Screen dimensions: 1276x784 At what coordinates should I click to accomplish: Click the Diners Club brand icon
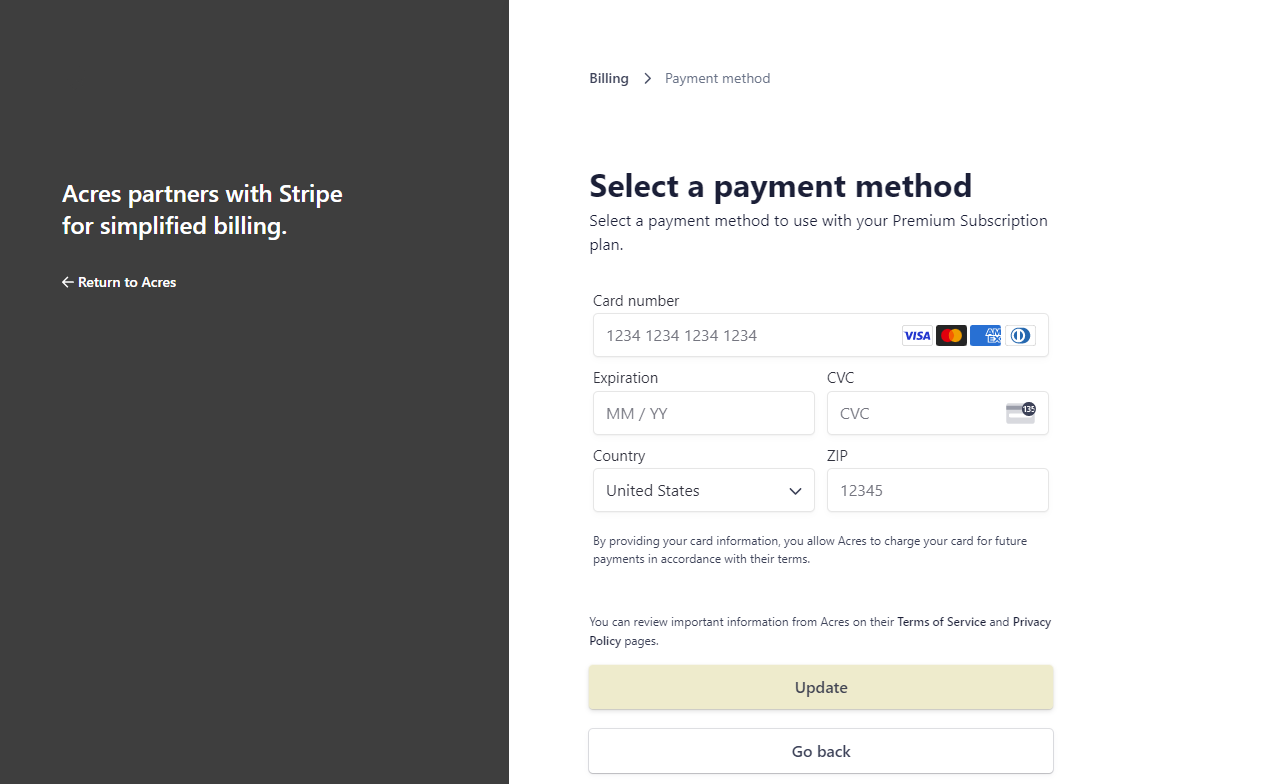(1019, 335)
